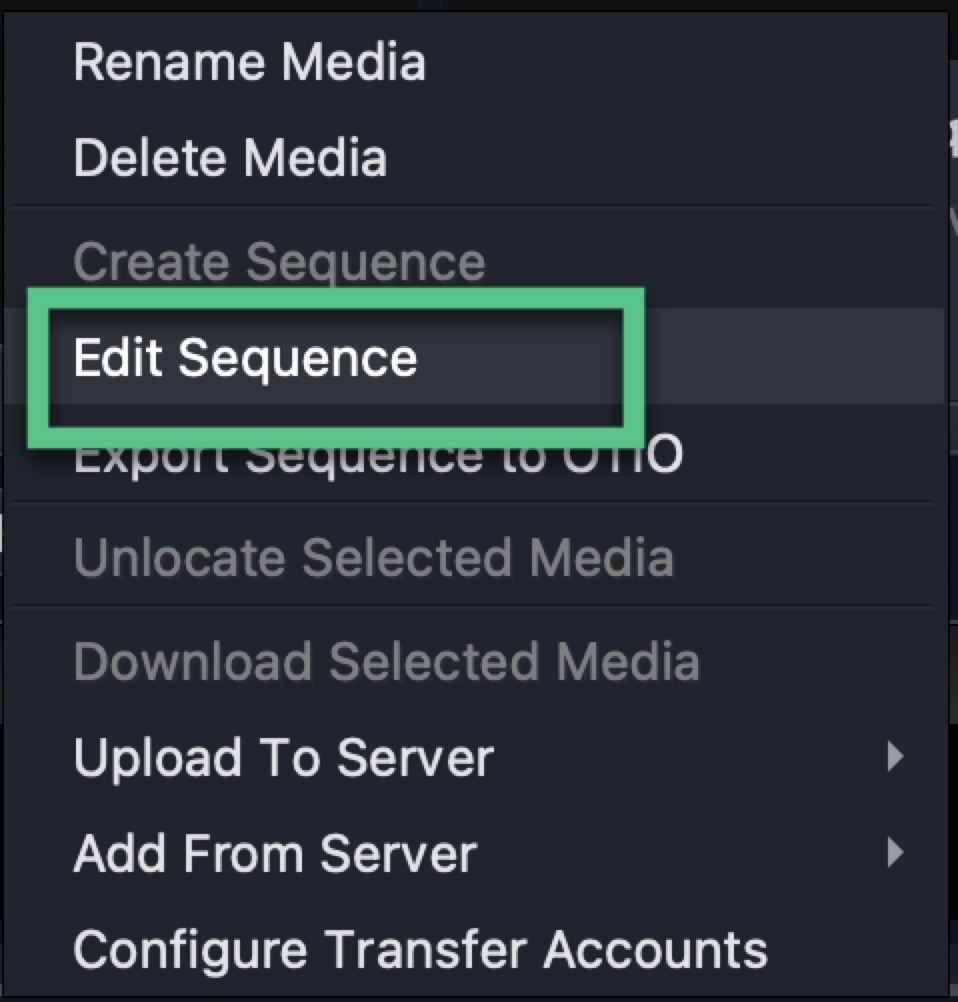Screen dimensions: 958x1002
Task: Pick Rename Media at the menu top
Action: pos(249,63)
